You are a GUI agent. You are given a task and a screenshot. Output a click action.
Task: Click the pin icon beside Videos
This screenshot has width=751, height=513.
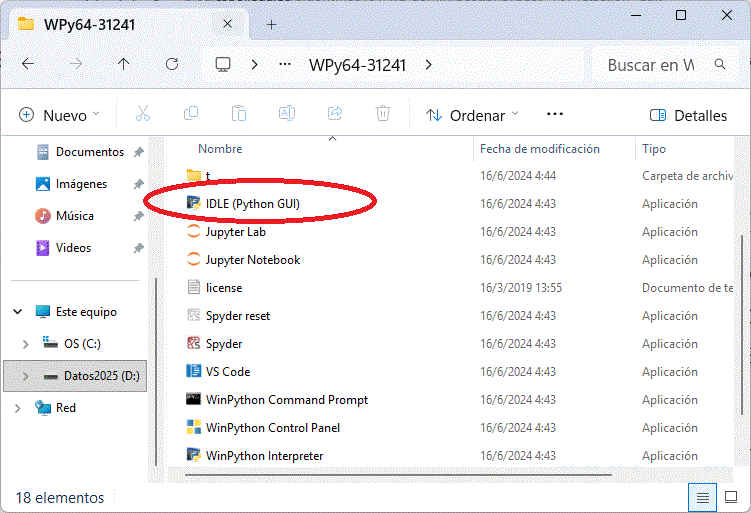138,248
